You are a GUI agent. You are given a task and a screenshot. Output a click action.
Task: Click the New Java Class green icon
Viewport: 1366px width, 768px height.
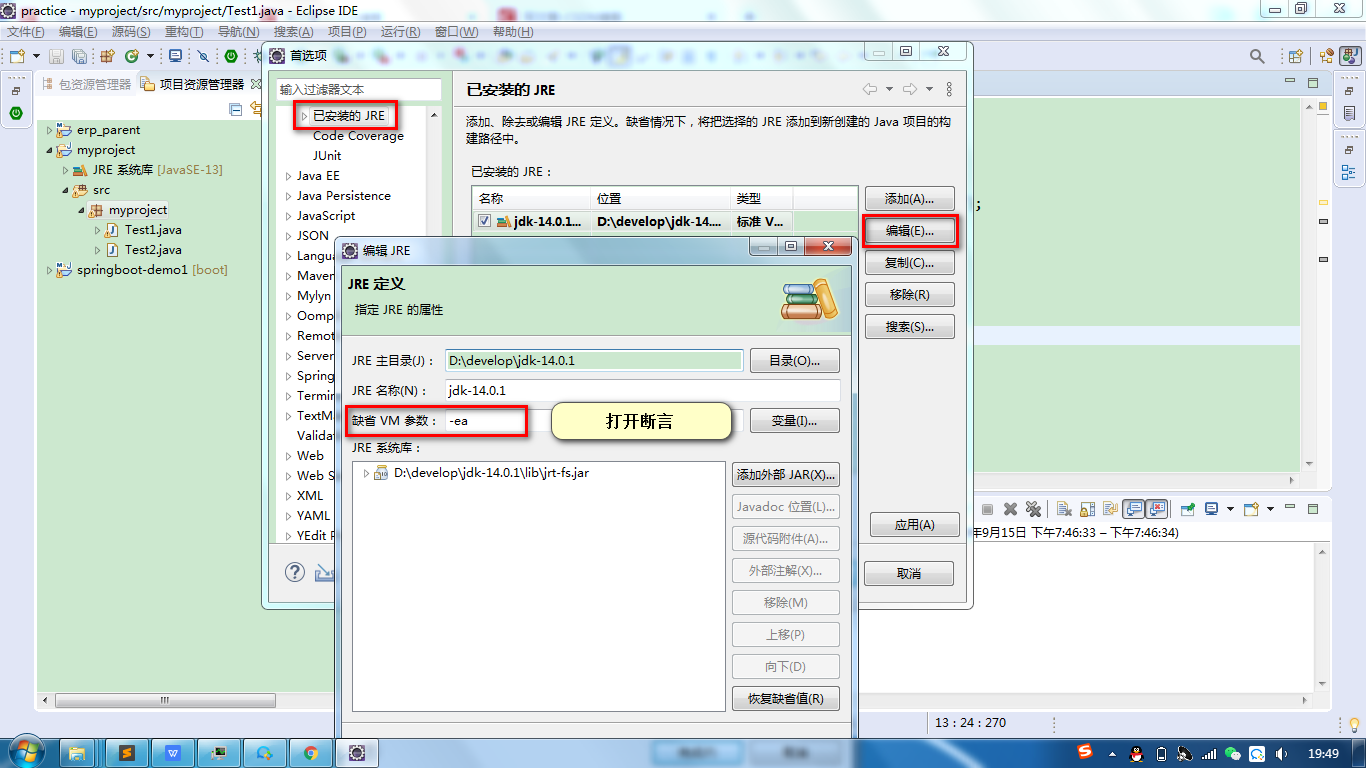(131, 56)
